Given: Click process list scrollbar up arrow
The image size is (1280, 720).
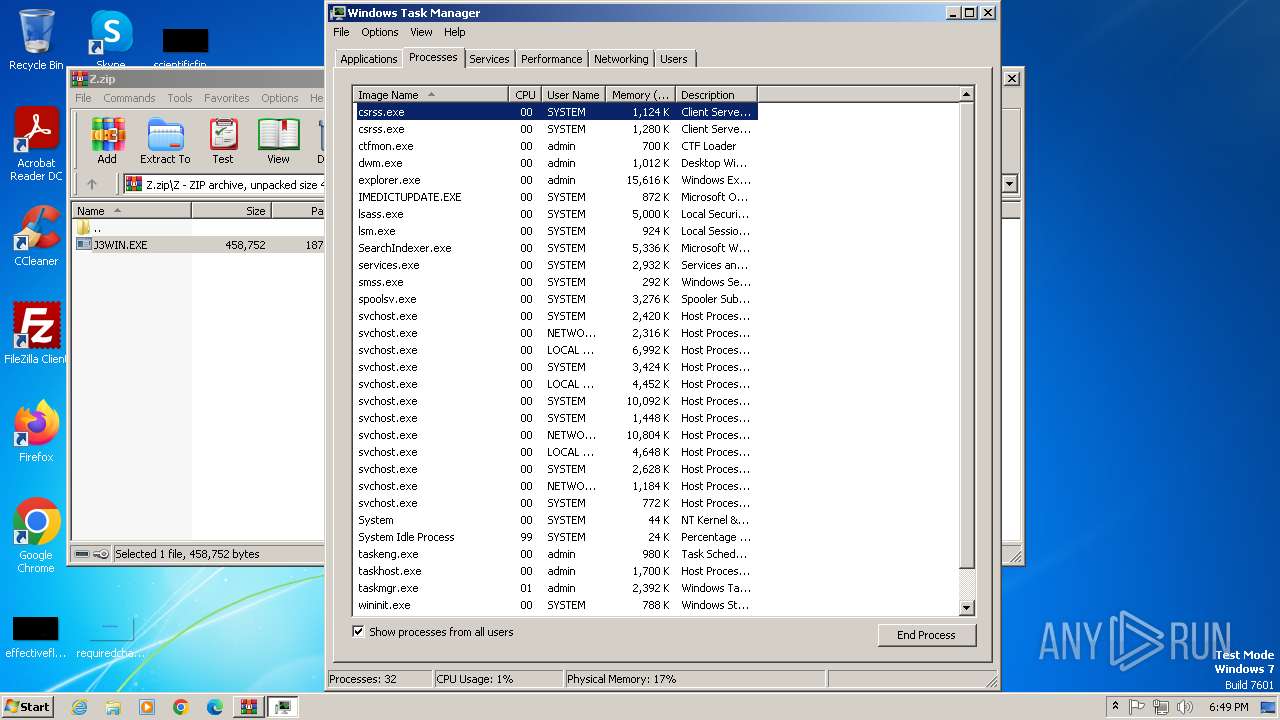Looking at the screenshot, I should (966, 94).
